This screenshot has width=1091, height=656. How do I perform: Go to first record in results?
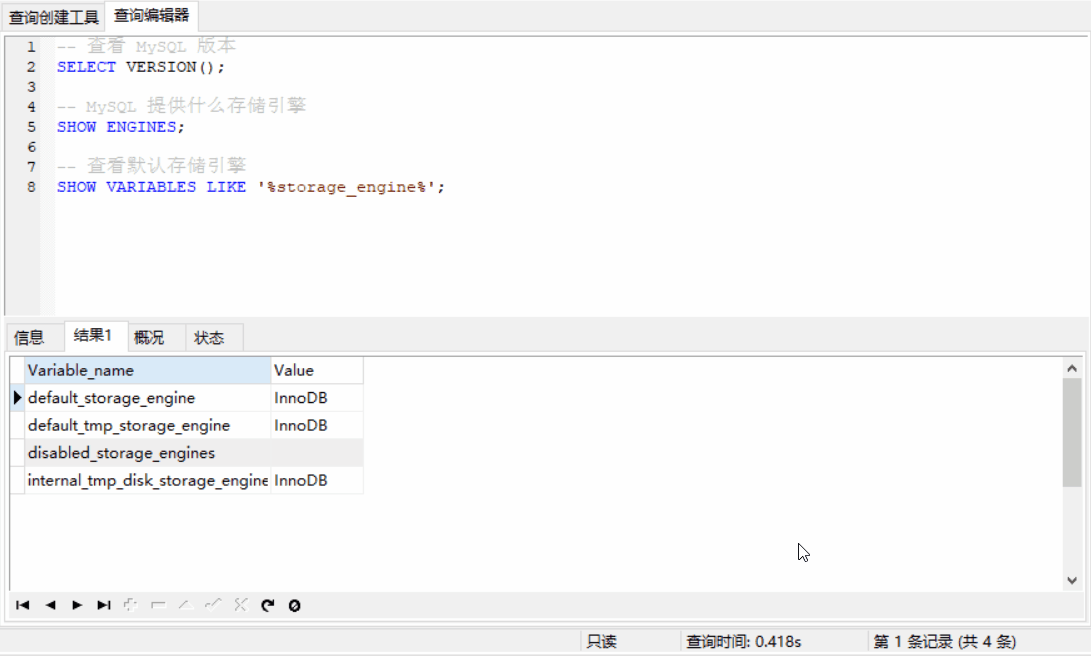tap(23, 605)
